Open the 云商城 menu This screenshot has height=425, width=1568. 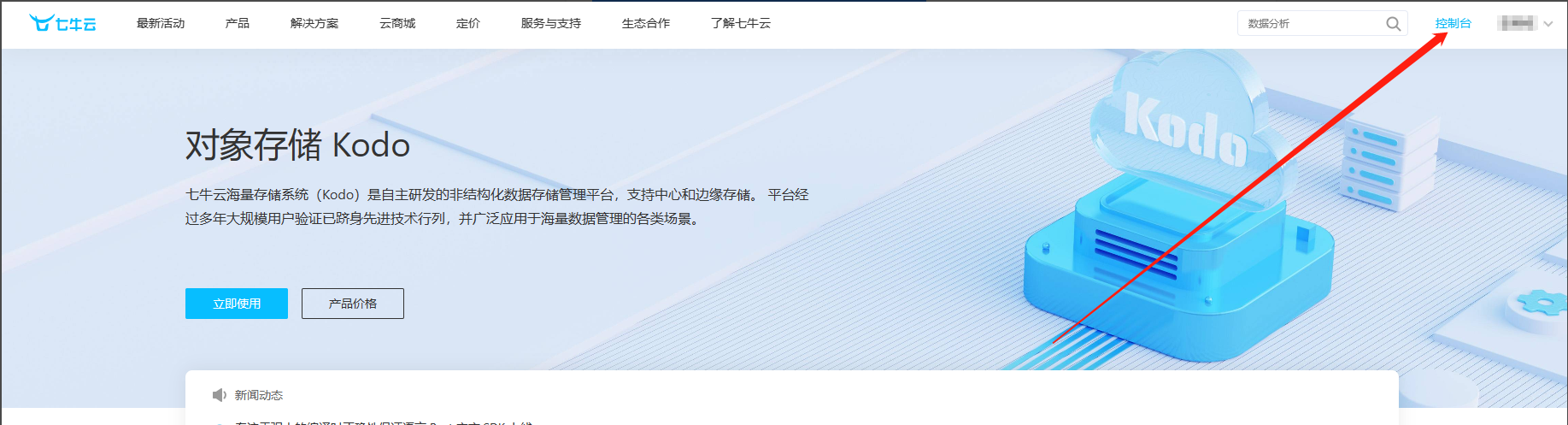[397, 23]
